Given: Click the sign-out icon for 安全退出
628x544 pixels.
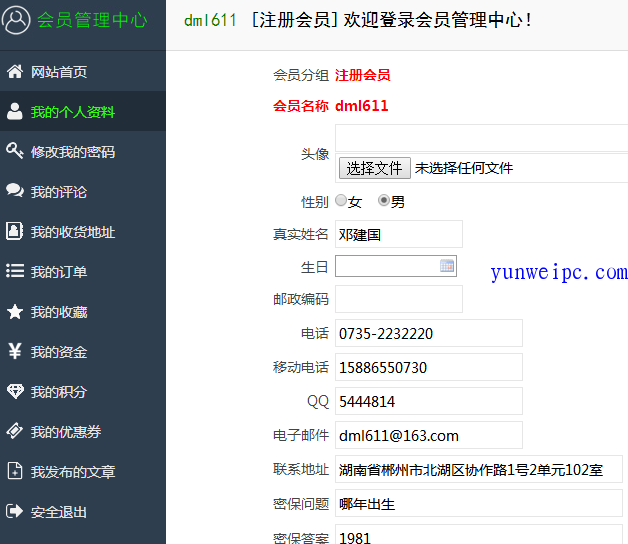Looking at the screenshot, I should (15, 512).
